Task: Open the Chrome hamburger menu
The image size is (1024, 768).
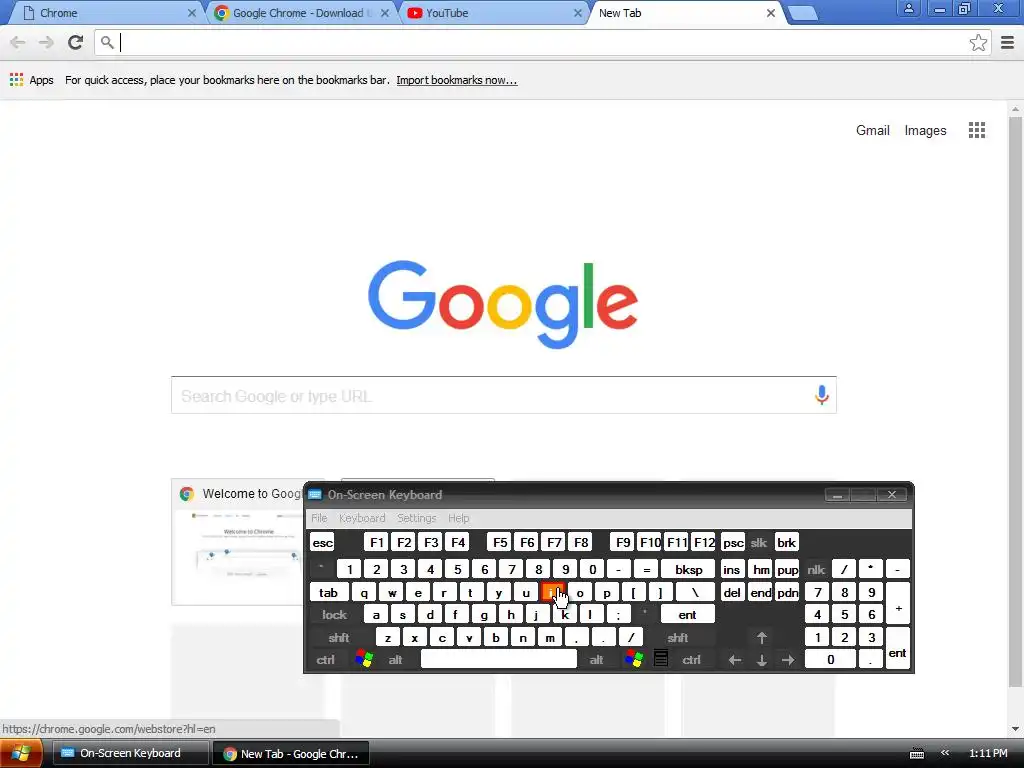Action: pyautogui.click(x=1008, y=43)
